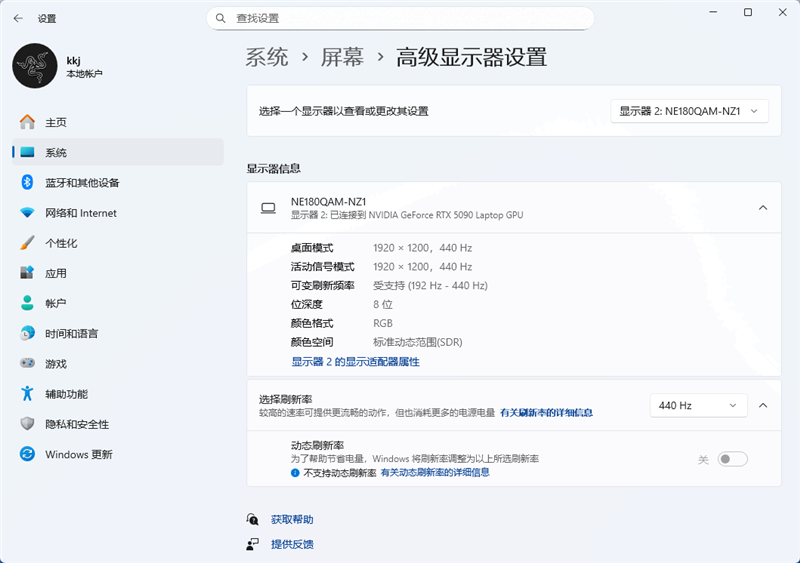Open 有关刷新率的详细信息 link

pos(546,412)
